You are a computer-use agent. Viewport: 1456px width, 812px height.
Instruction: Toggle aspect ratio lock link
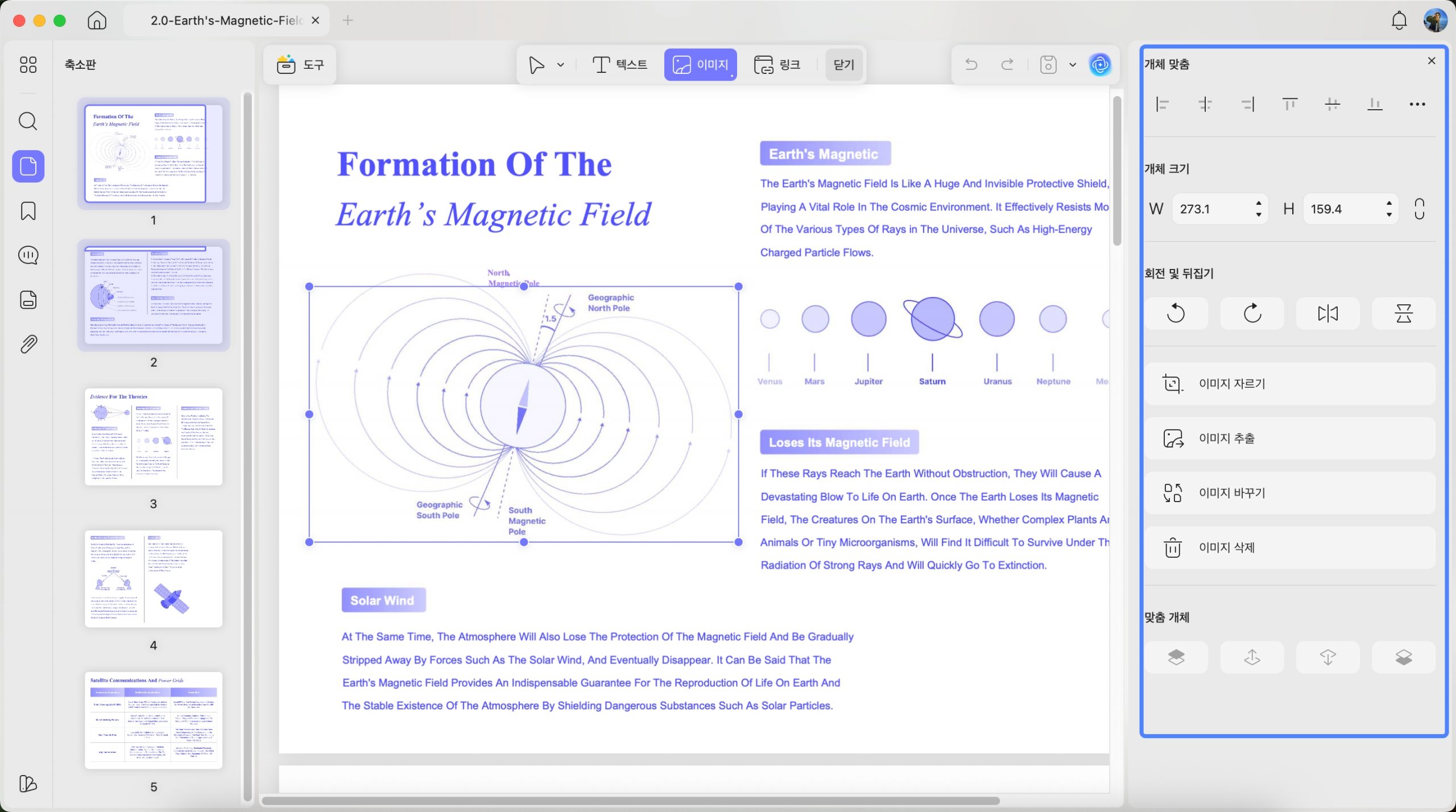tap(1420, 209)
